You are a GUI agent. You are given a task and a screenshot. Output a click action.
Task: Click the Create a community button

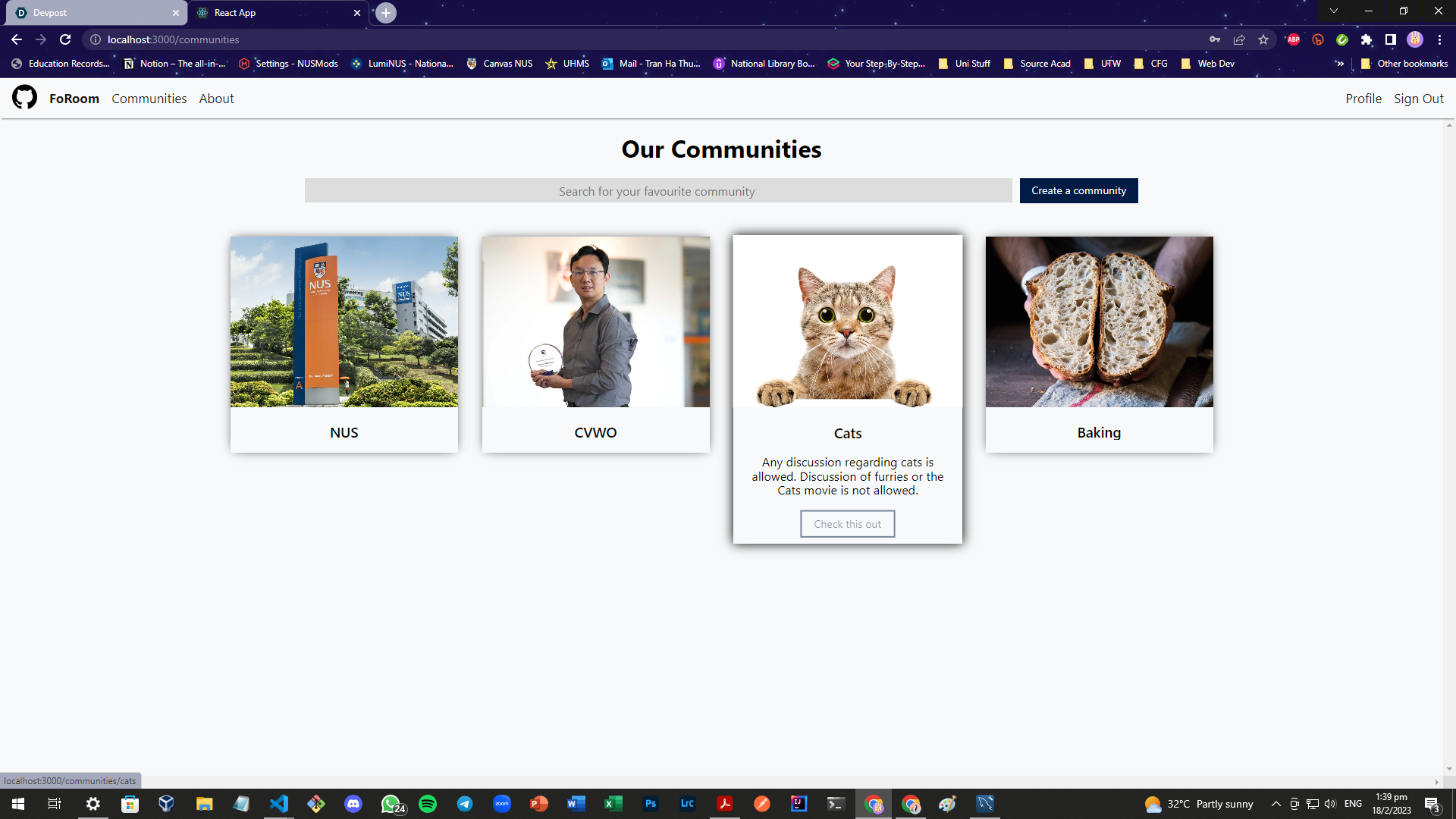(1078, 190)
